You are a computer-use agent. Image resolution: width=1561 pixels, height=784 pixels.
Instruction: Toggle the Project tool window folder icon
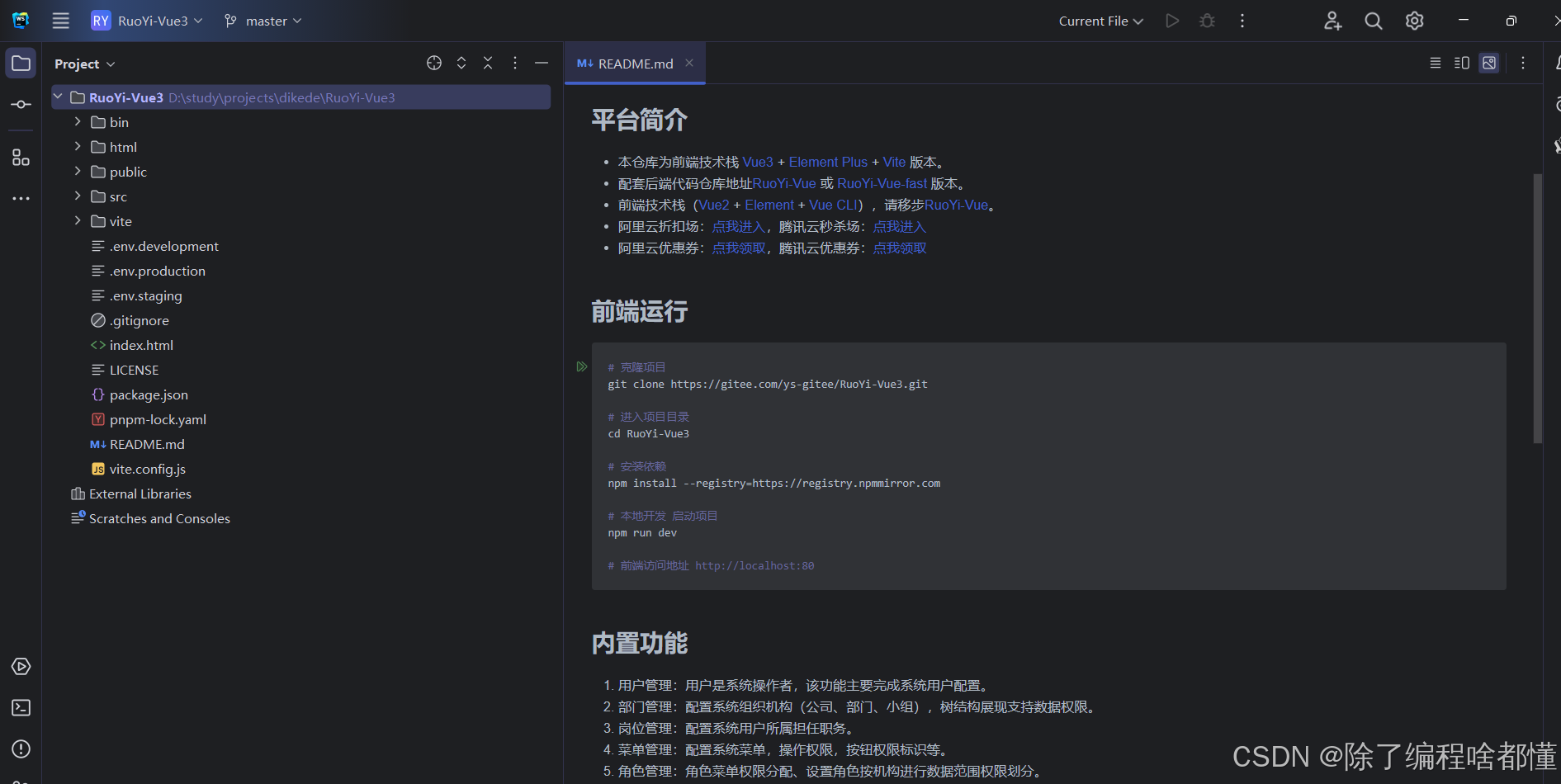[21, 64]
